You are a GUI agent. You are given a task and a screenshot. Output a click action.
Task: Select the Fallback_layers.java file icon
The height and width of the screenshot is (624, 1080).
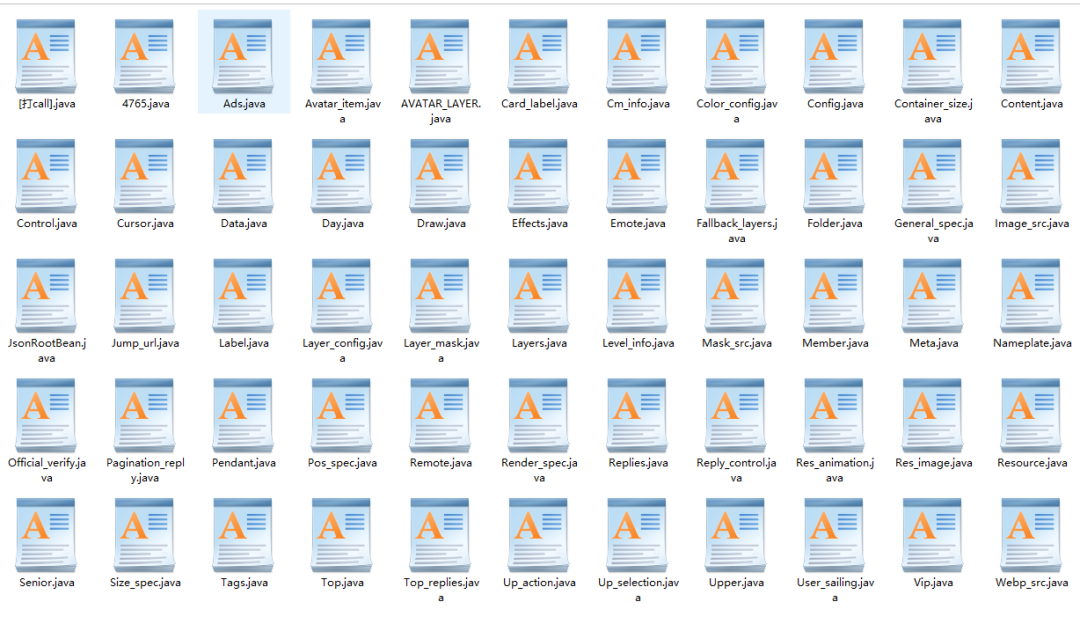tap(736, 177)
